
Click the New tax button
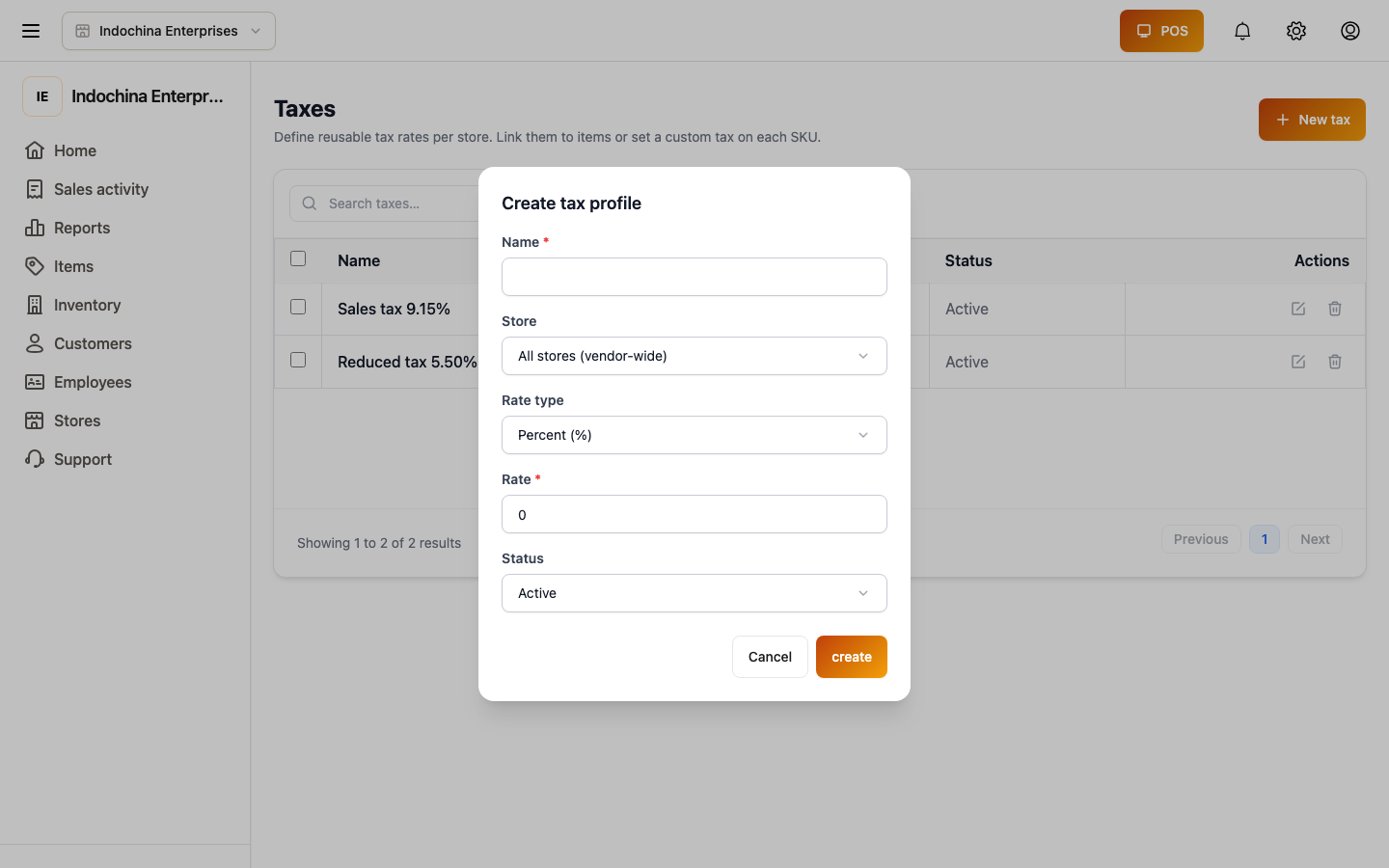(1312, 120)
